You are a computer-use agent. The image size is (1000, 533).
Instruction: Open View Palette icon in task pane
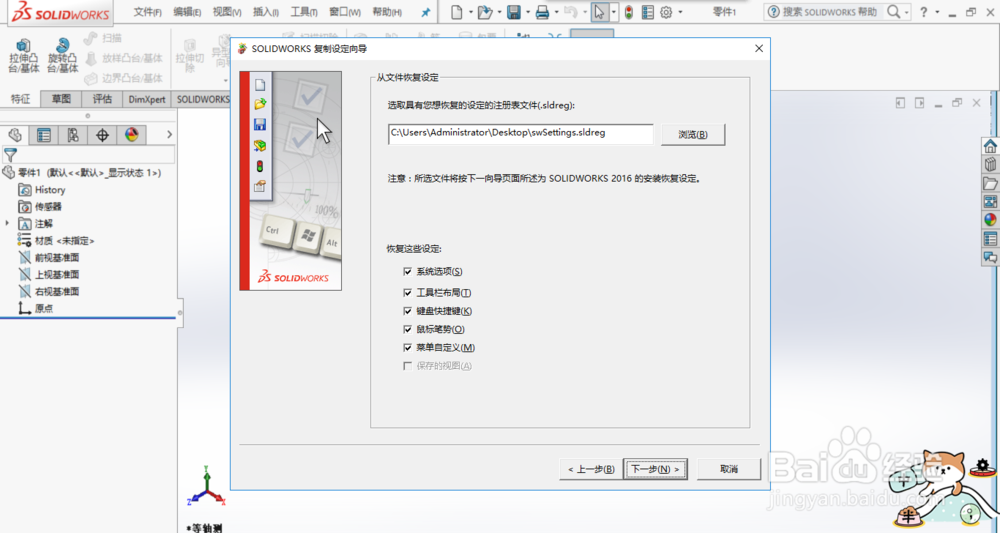[990, 201]
